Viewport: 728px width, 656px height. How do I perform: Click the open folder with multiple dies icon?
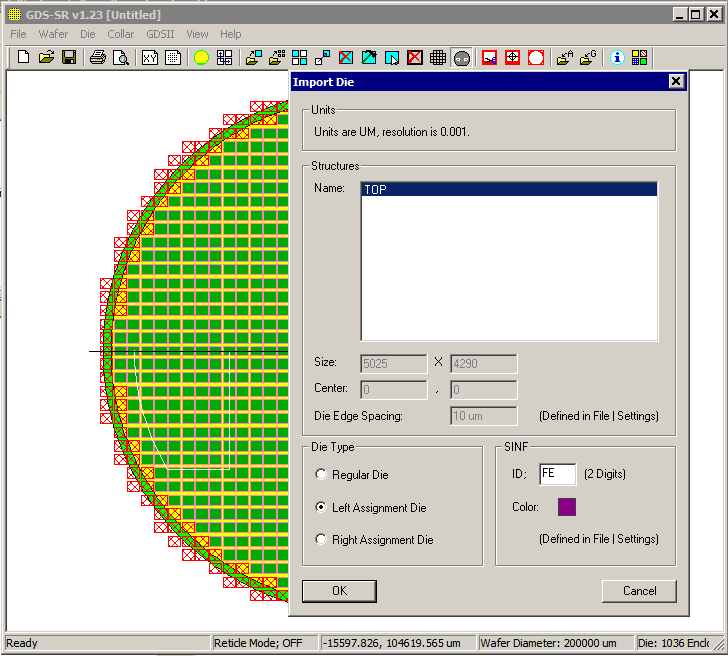pos(277,58)
